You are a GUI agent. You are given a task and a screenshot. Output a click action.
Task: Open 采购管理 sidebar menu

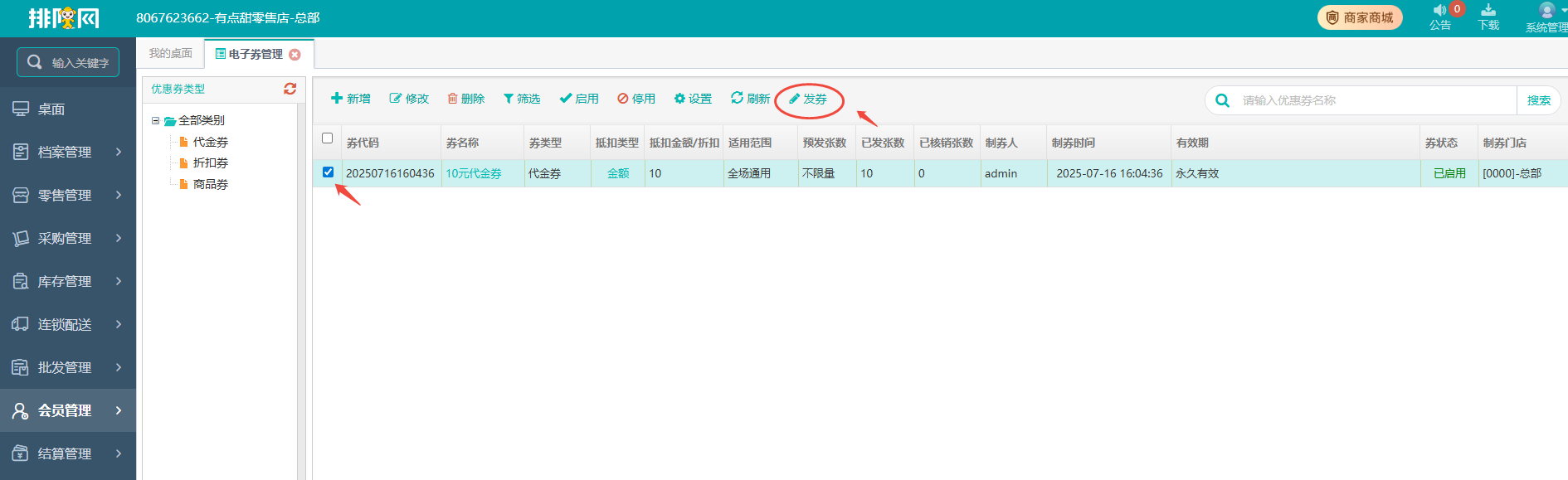68,238
